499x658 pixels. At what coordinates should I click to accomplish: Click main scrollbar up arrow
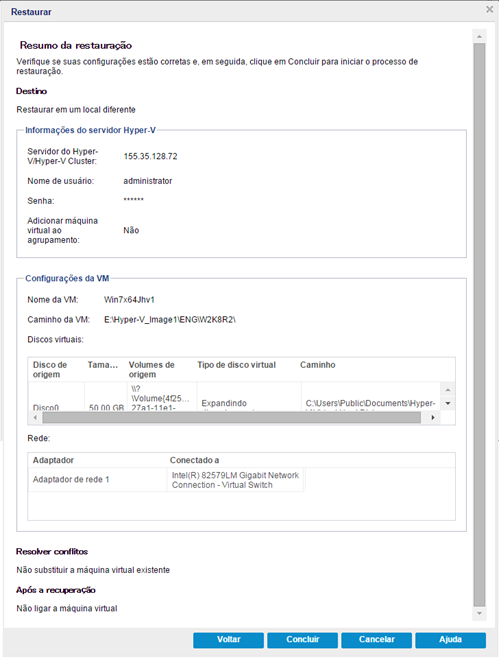coord(479,37)
